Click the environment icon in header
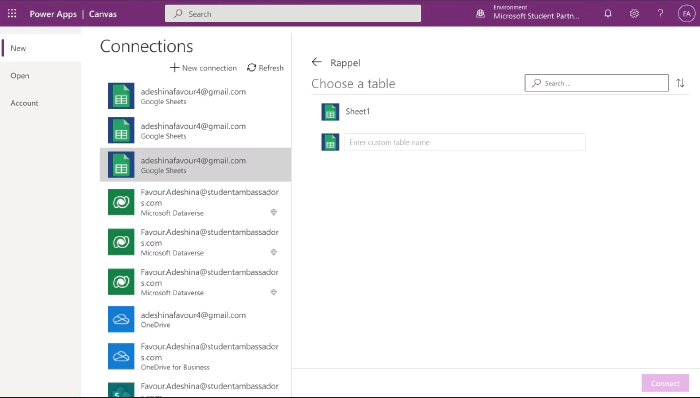The height and width of the screenshot is (398, 700). (x=480, y=13)
